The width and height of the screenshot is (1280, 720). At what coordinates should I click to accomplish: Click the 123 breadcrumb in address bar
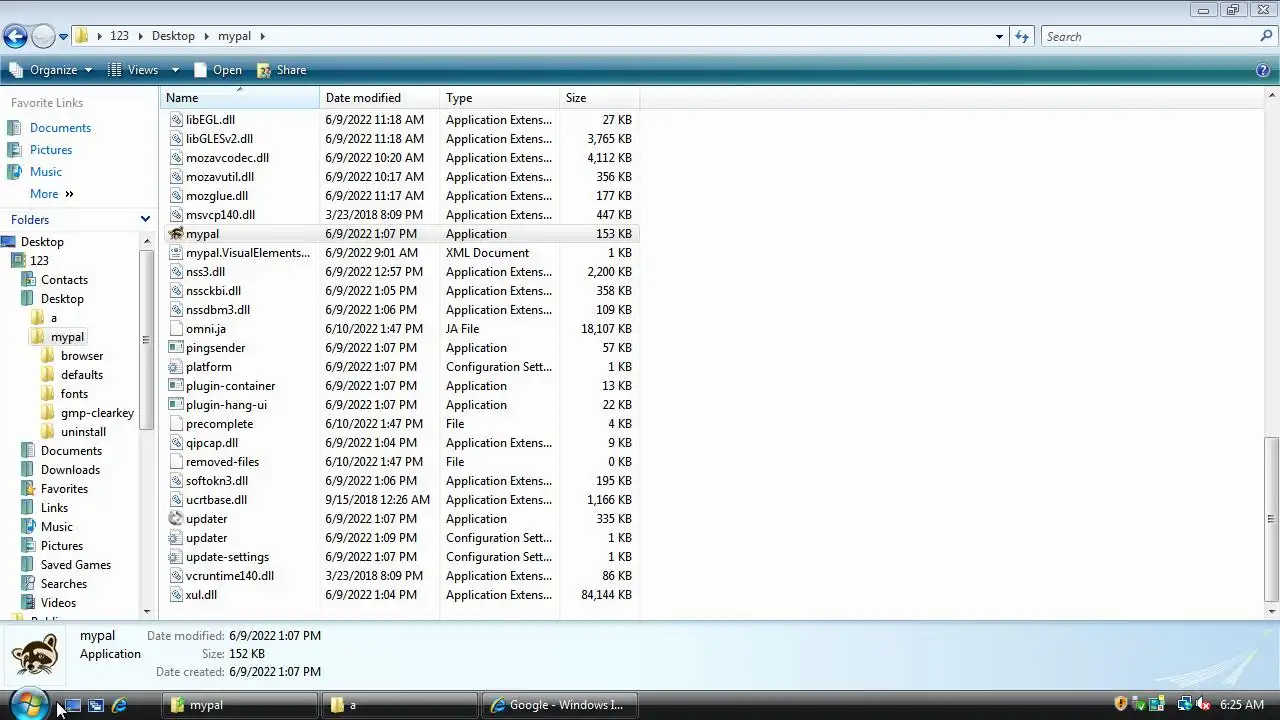[x=119, y=36]
